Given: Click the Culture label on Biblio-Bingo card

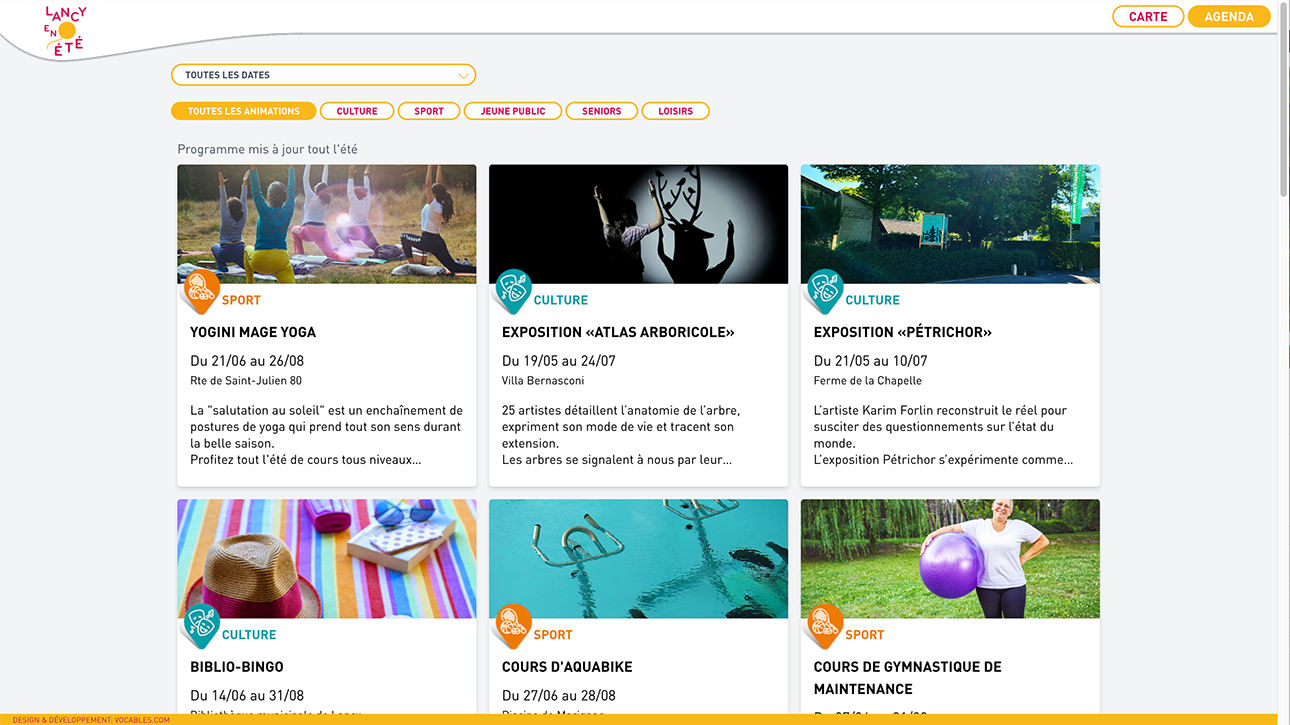Looking at the screenshot, I should click(249, 635).
